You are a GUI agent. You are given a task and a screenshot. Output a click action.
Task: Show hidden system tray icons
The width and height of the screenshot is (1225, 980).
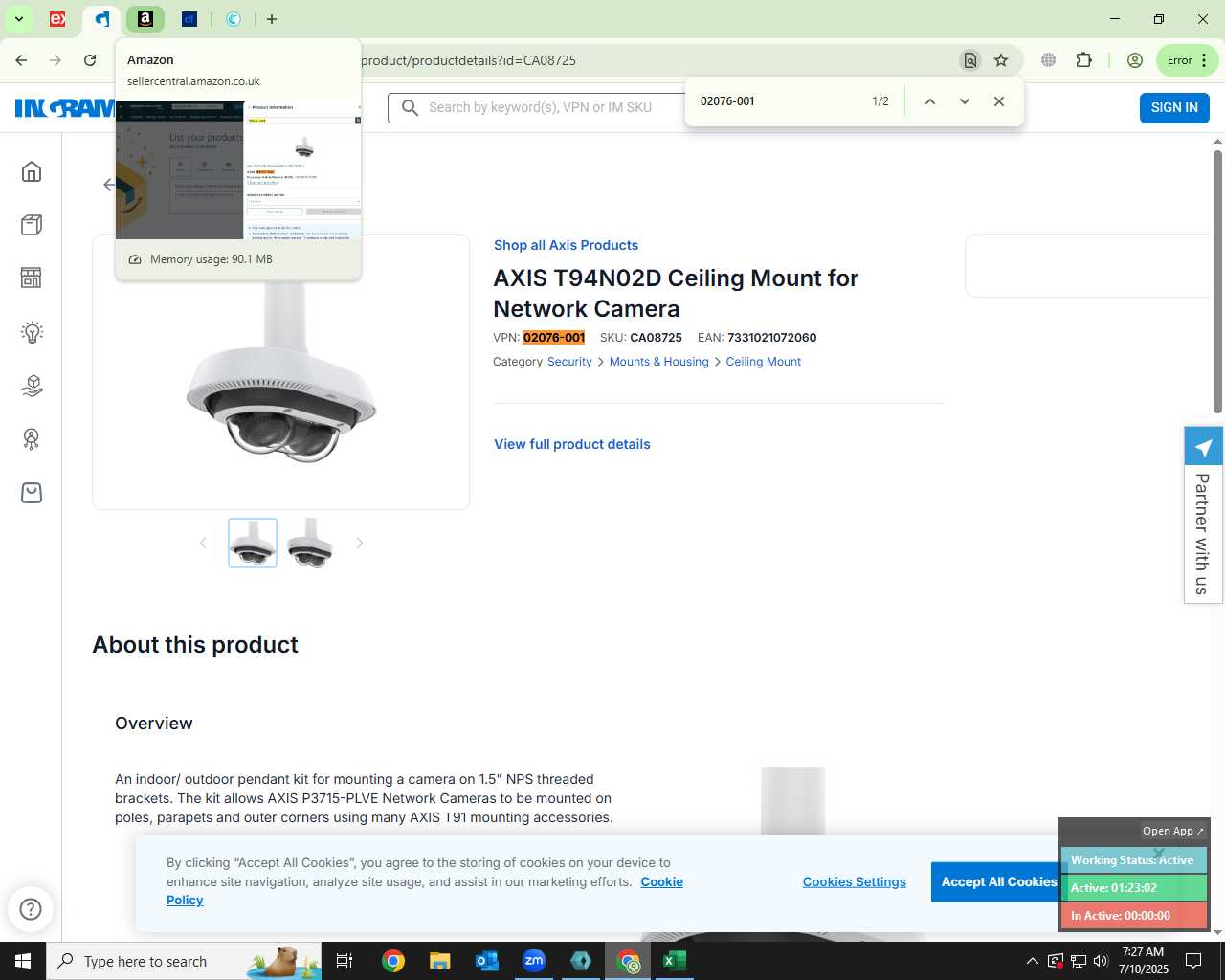[x=1032, y=961]
